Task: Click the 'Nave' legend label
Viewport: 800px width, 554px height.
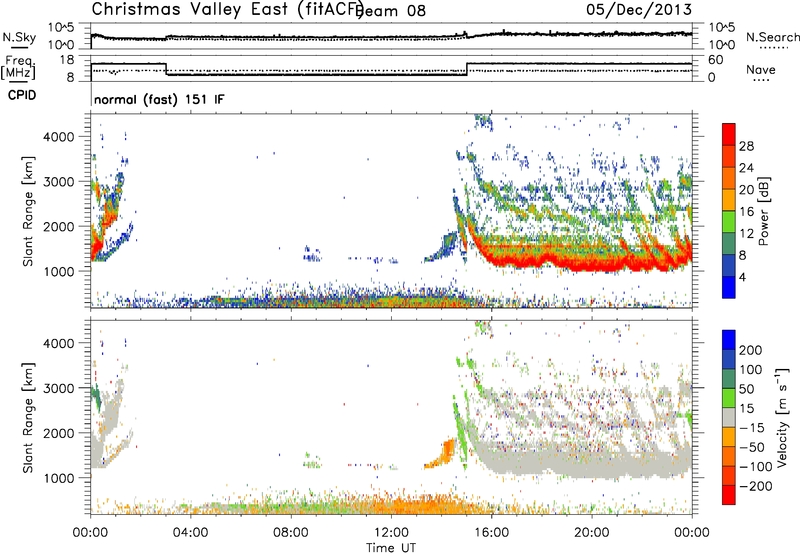Action: 761,69
